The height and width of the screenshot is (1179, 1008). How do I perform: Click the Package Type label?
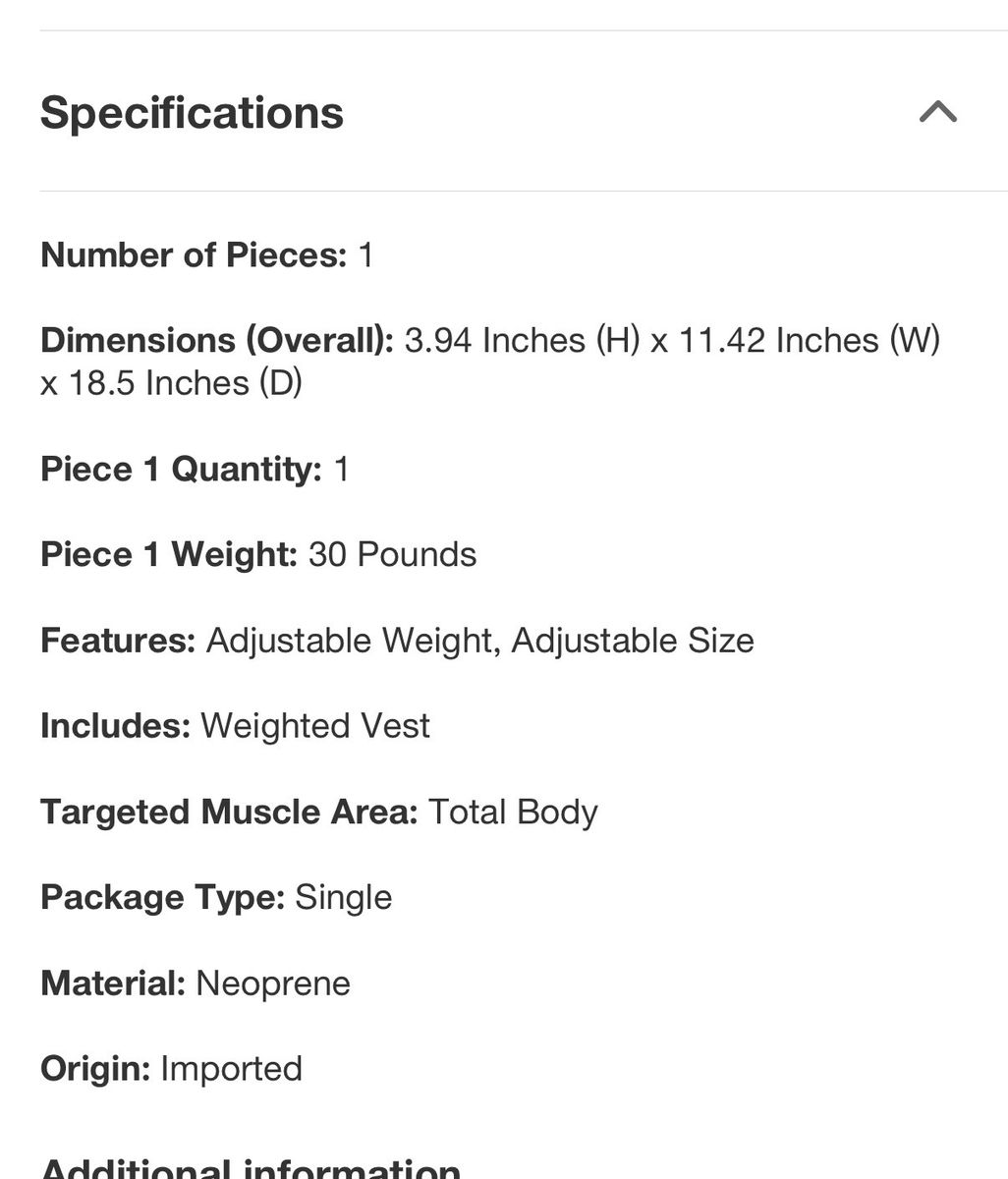(x=162, y=897)
